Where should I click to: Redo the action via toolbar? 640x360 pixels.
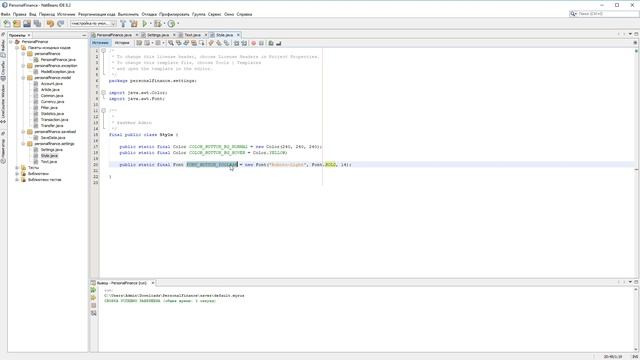(60, 24)
